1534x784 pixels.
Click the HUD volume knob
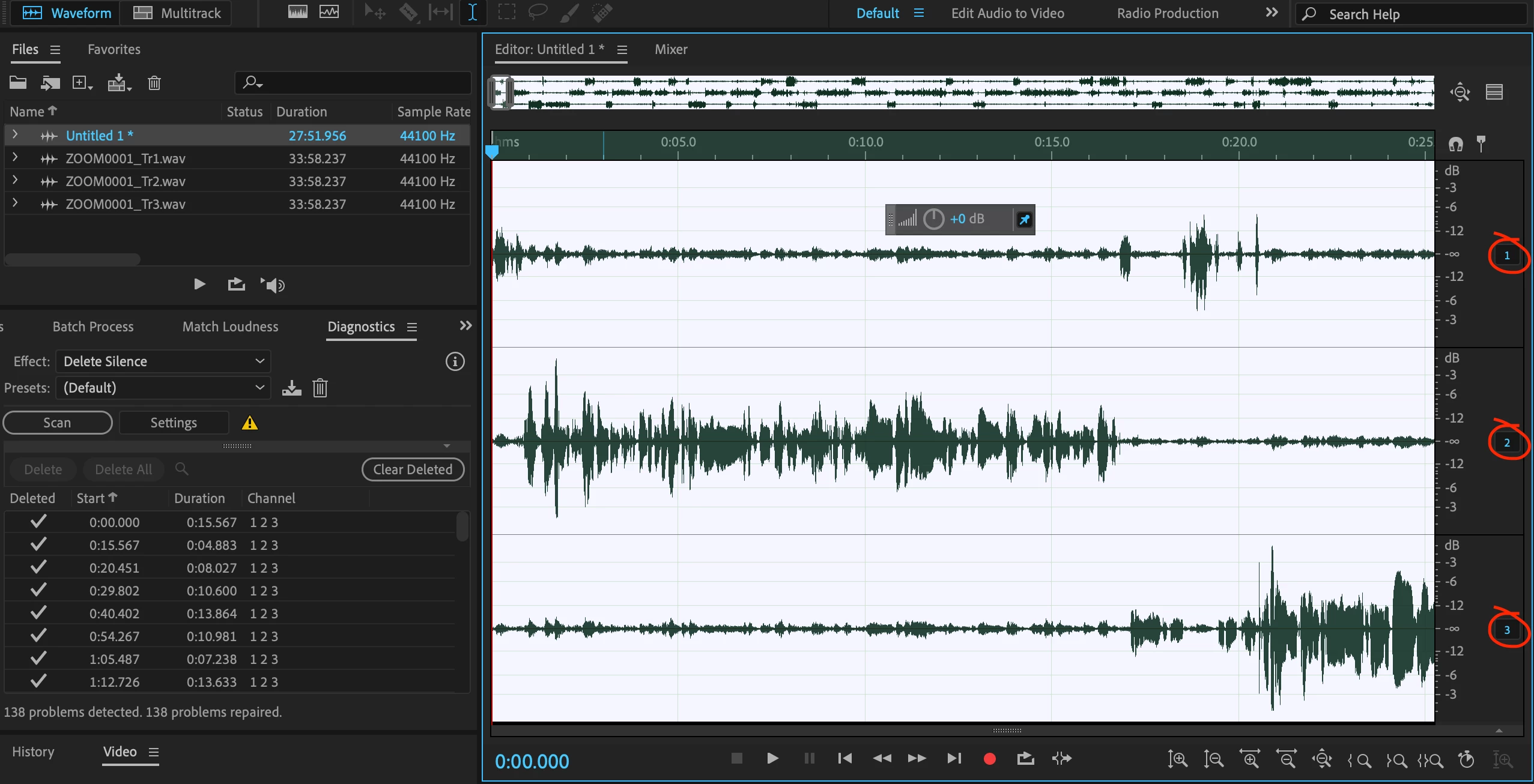click(933, 219)
